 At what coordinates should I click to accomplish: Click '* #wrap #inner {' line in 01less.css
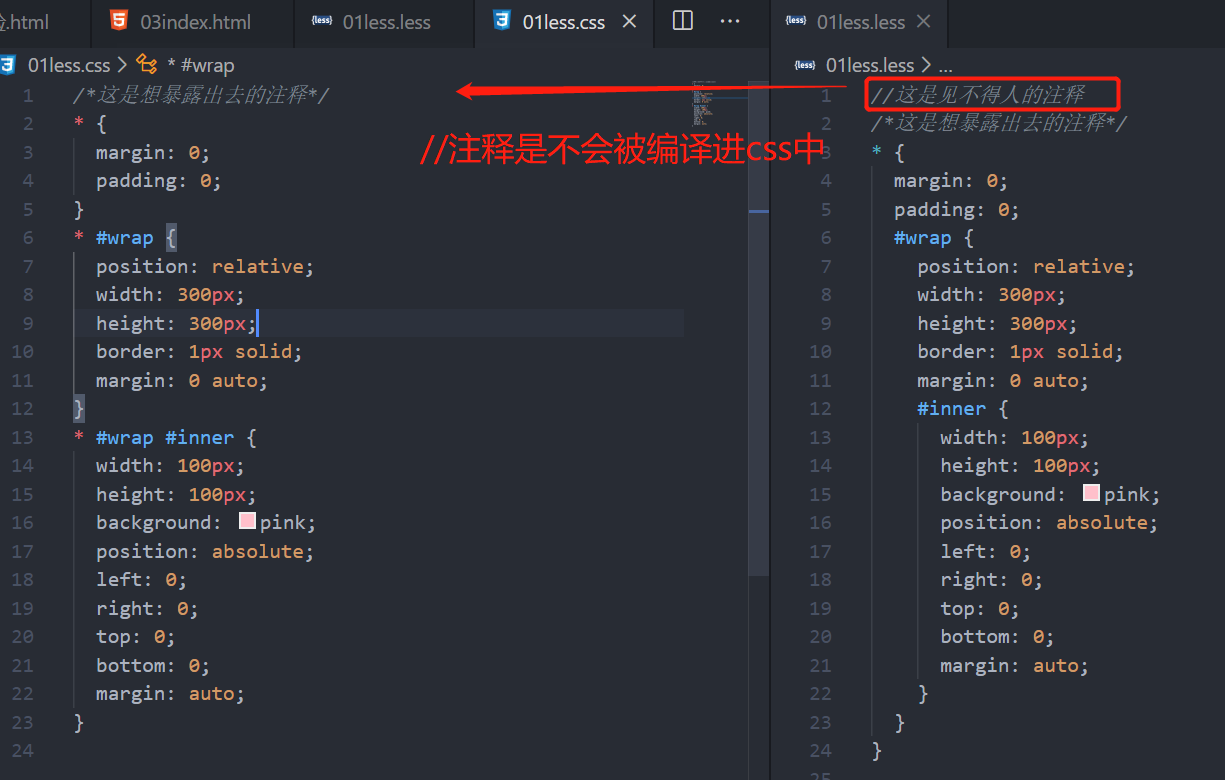coord(165,437)
